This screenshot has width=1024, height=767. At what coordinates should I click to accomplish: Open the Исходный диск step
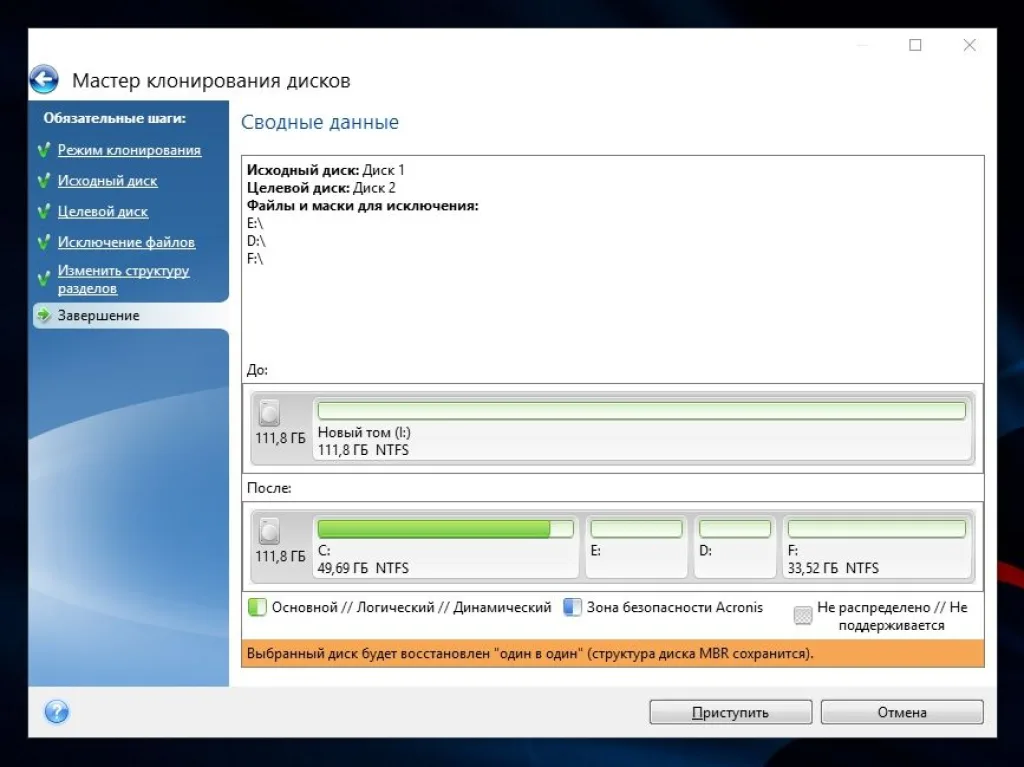tap(107, 181)
